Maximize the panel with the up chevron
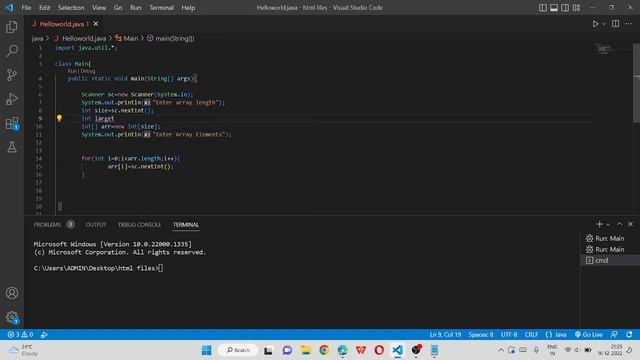This screenshot has width=640, height=360. [x=619, y=224]
